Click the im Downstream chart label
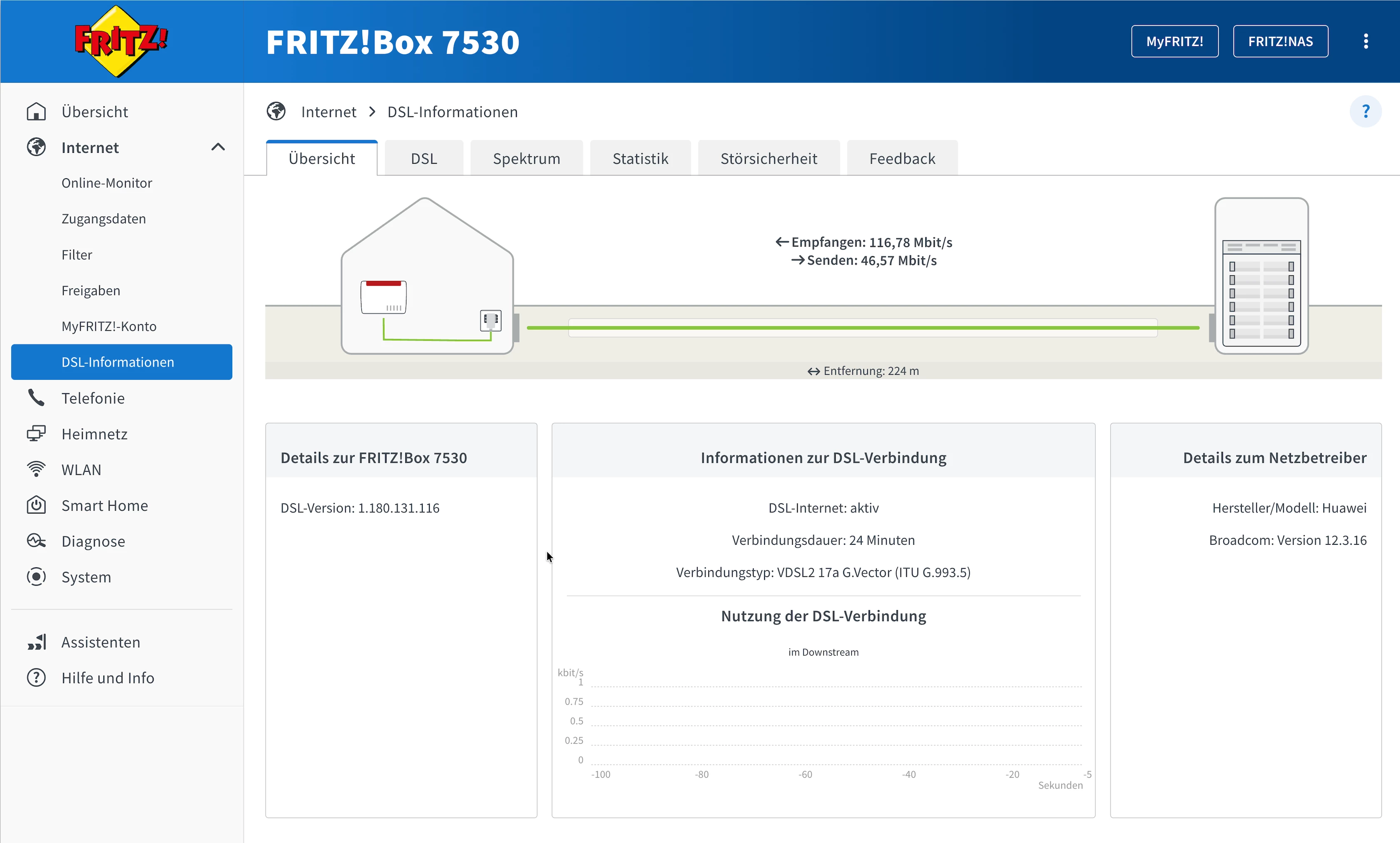The image size is (1400, 843). pyautogui.click(x=824, y=652)
